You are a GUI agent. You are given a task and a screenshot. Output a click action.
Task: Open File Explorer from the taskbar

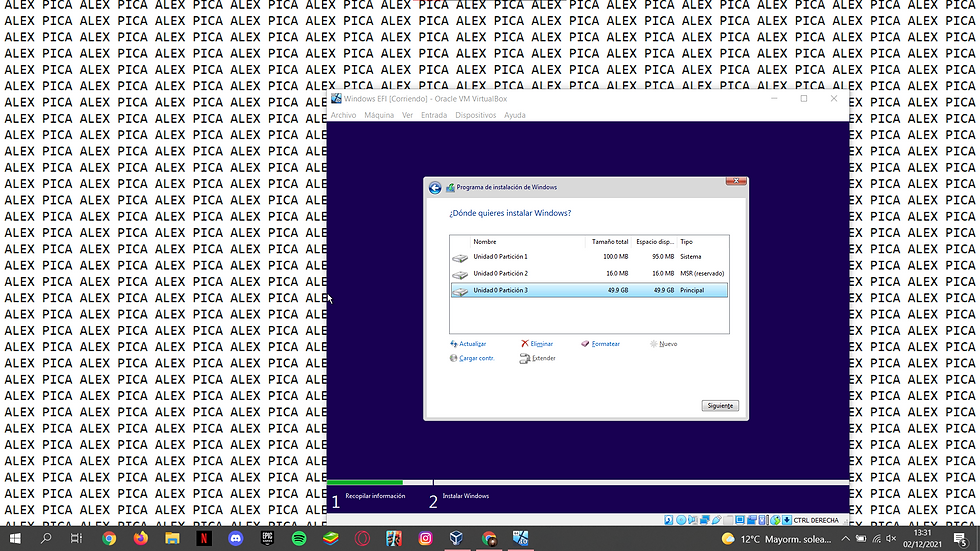(x=172, y=538)
